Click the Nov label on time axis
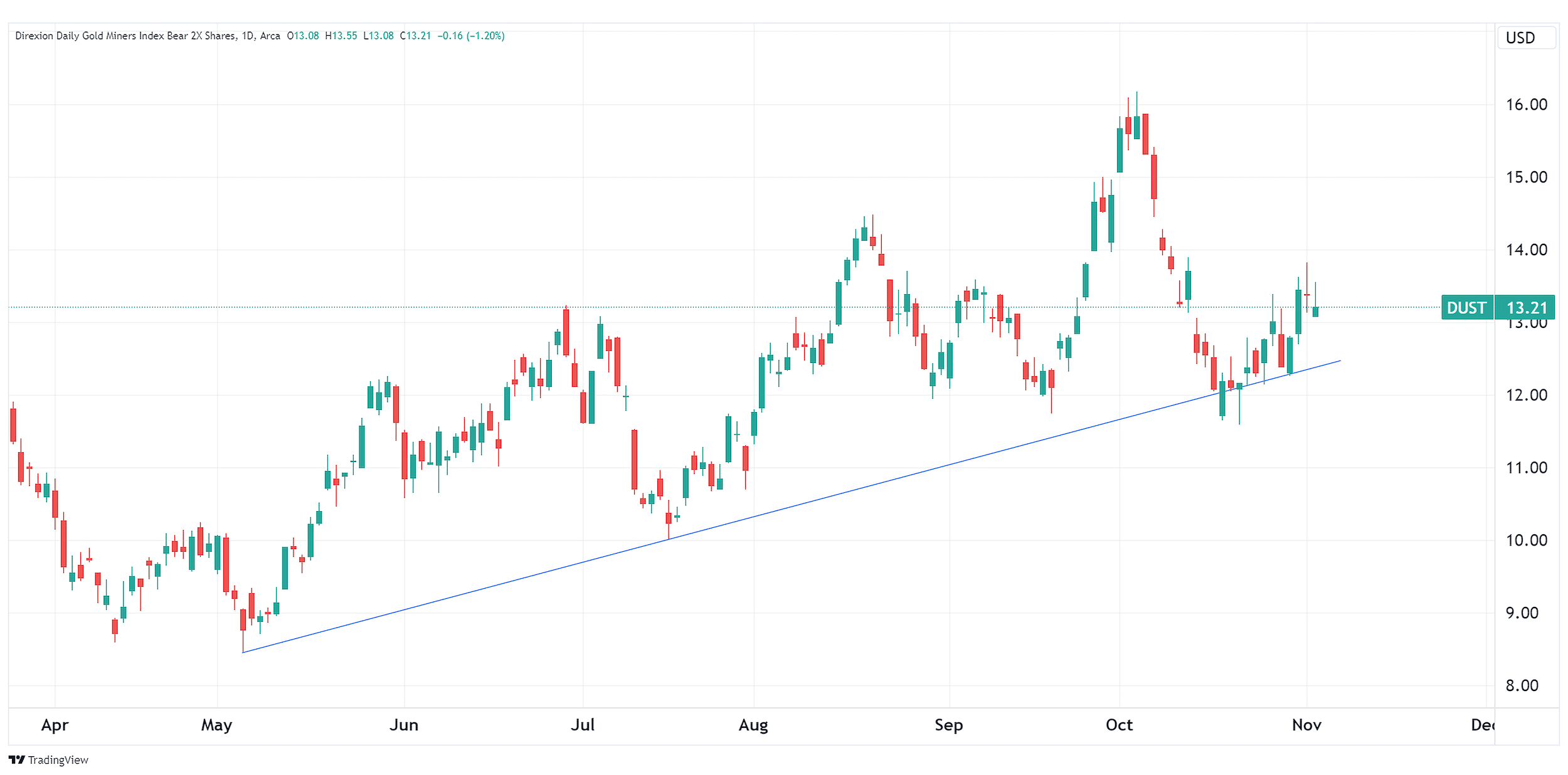 coord(1307,725)
